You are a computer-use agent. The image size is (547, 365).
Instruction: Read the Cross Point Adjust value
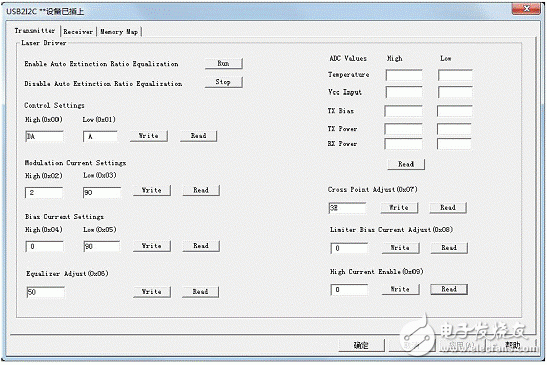[x=448, y=208]
